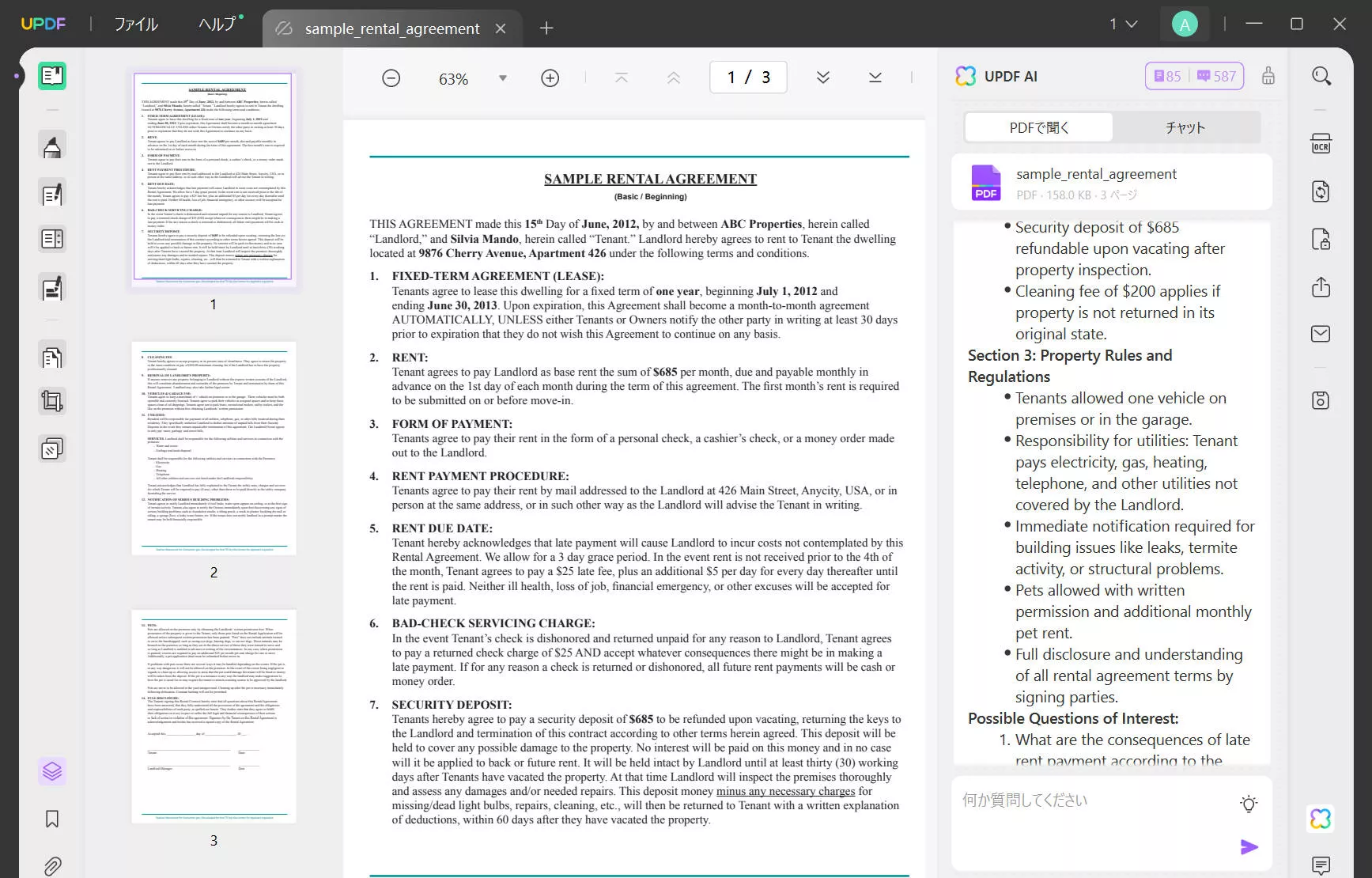1372x878 pixels.
Task: Open the sample_rental_agreement file card
Action: [1112, 183]
